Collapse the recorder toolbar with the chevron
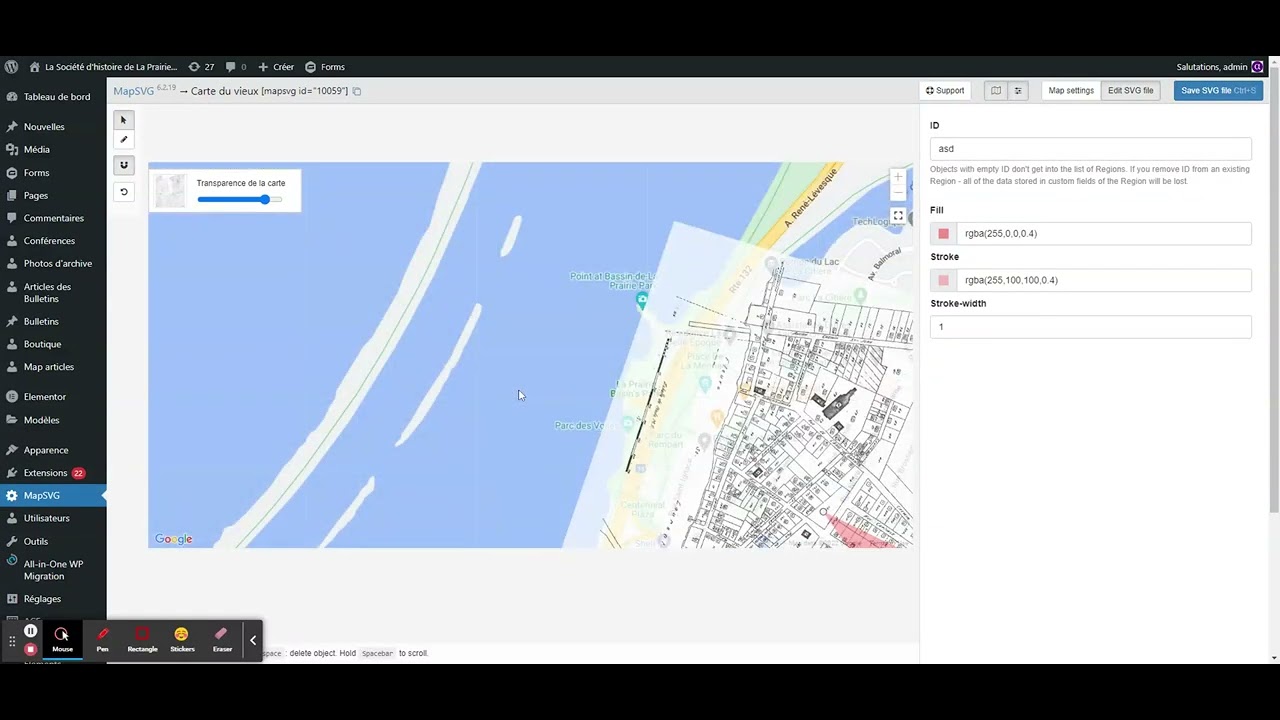 coord(253,640)
